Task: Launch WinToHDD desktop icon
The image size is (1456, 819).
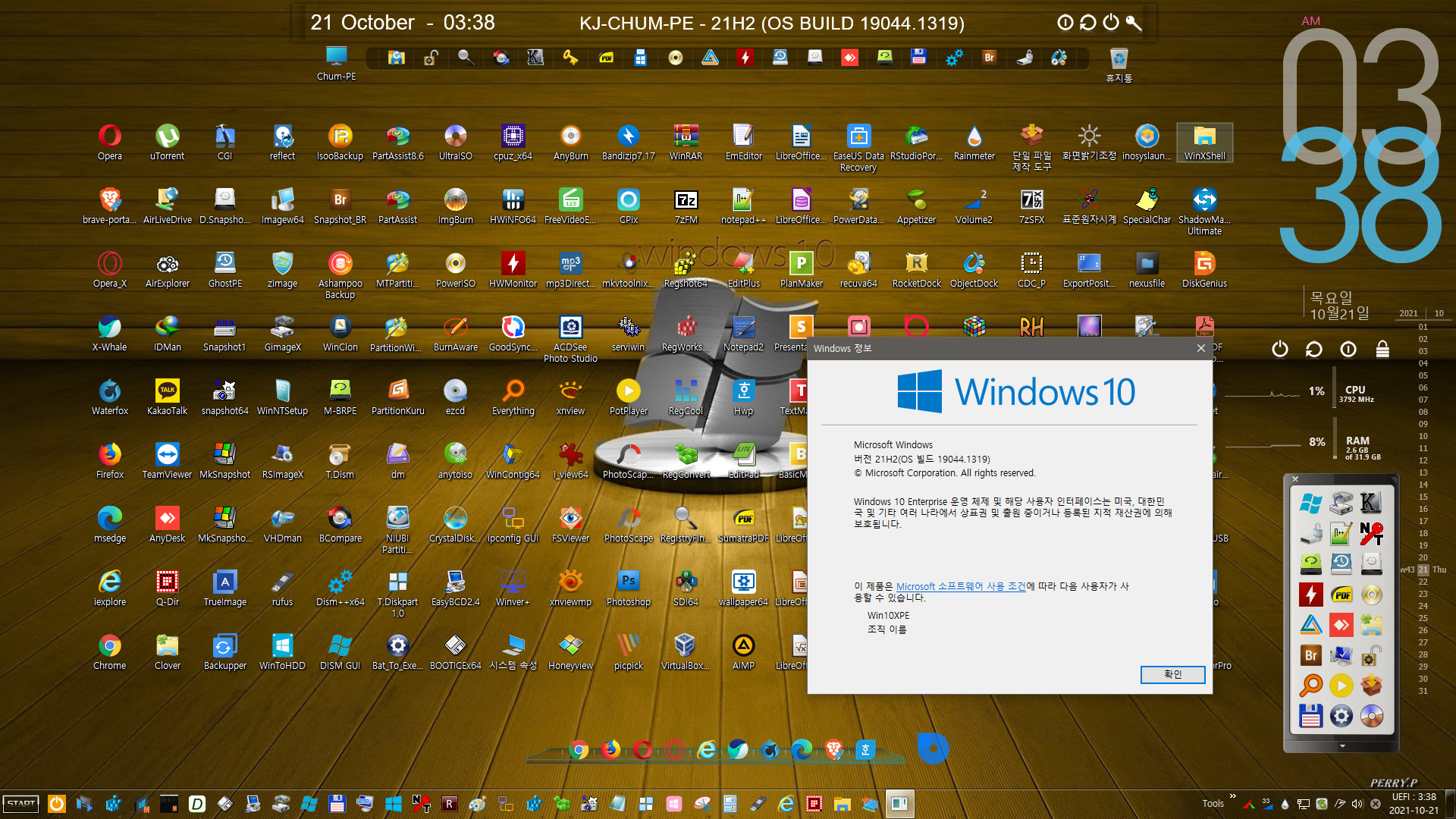Action: (282, 652)
